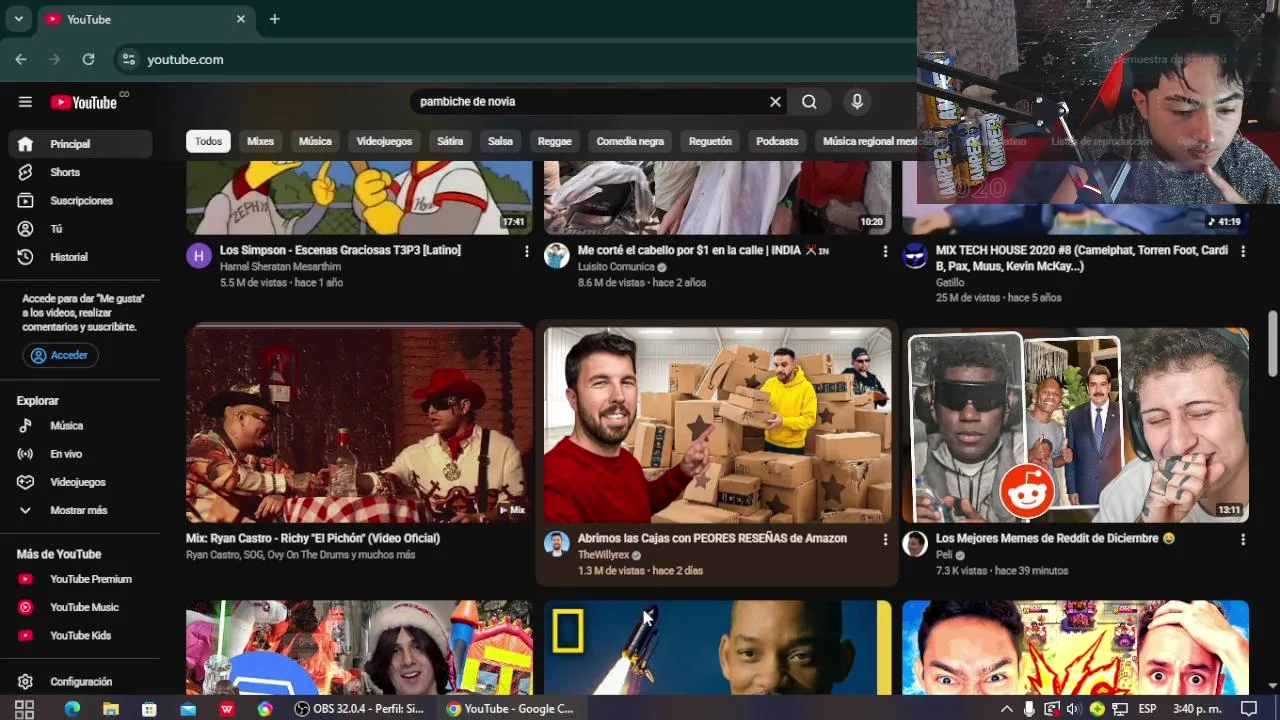Select the Sátira filter chip
The width and height of the screenshot is (1280, 720).
coord(450,141)
